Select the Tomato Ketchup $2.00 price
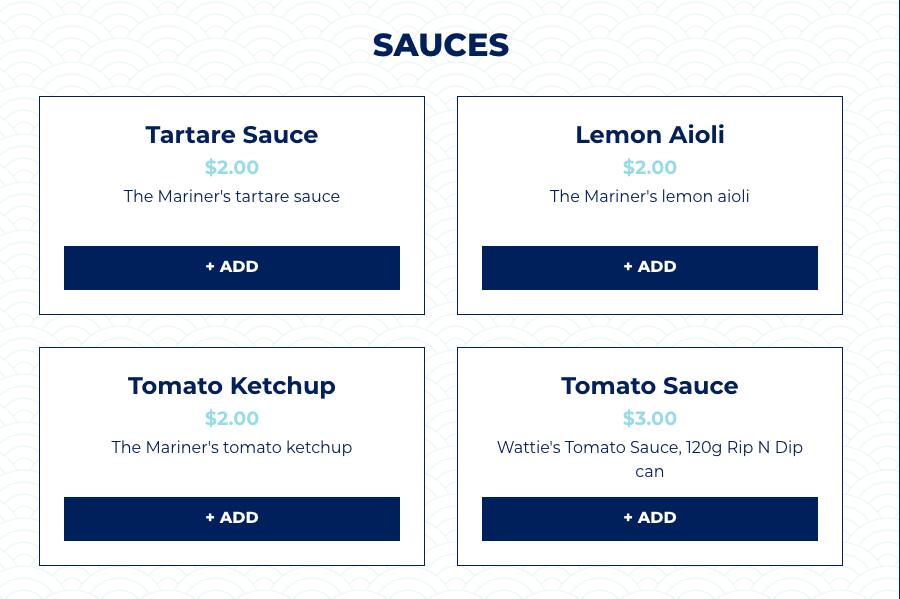The height and width of the screenshot is (599, 900). (x=232, y=419)
